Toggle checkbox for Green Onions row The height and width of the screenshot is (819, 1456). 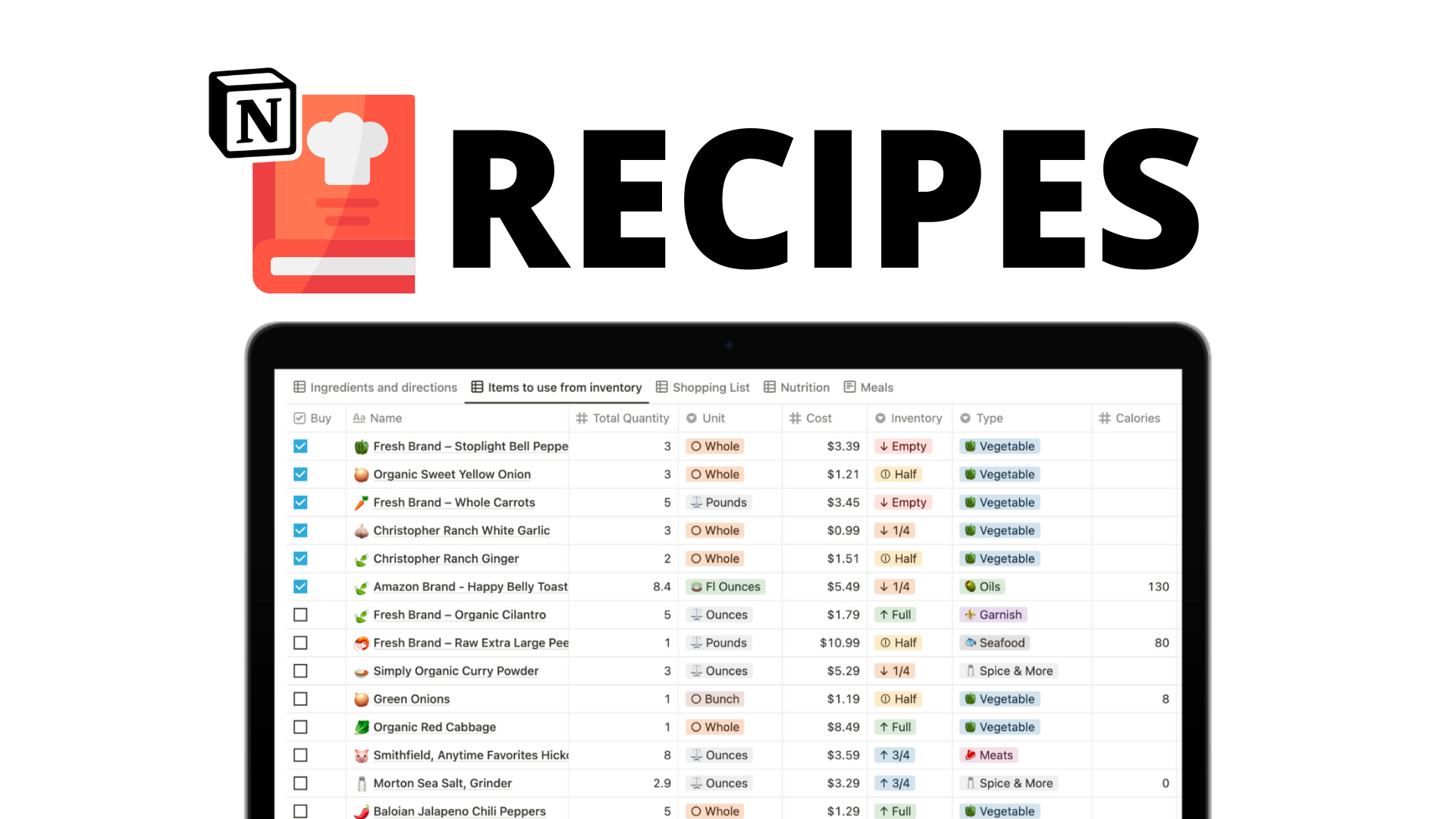pyautogui.click(x=300, y=699)
